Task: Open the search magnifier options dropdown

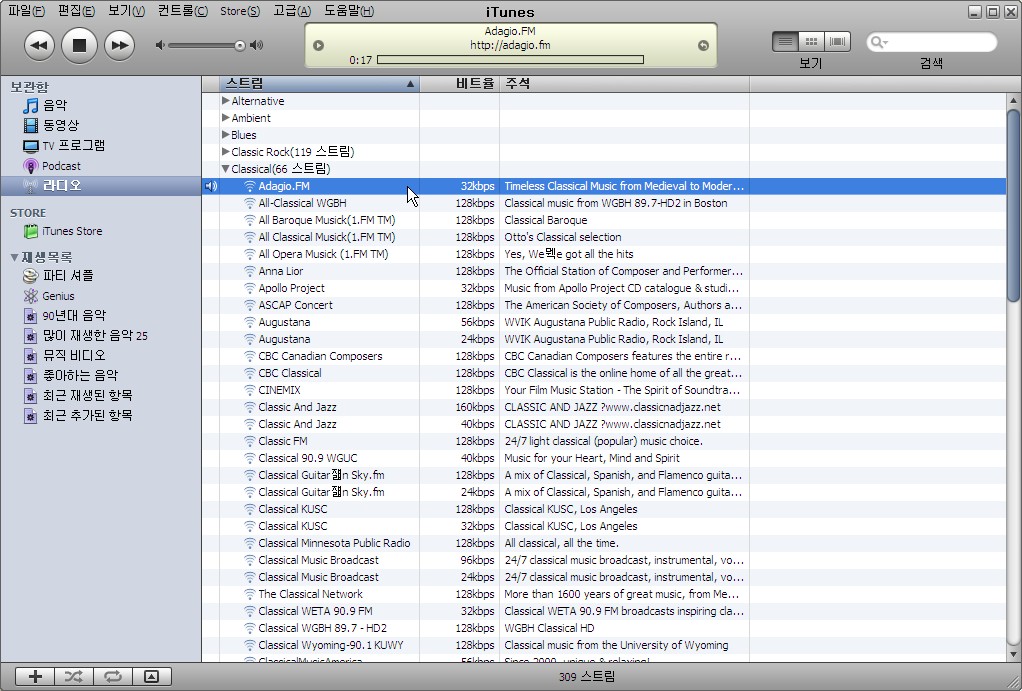Action: pos(879,42)
